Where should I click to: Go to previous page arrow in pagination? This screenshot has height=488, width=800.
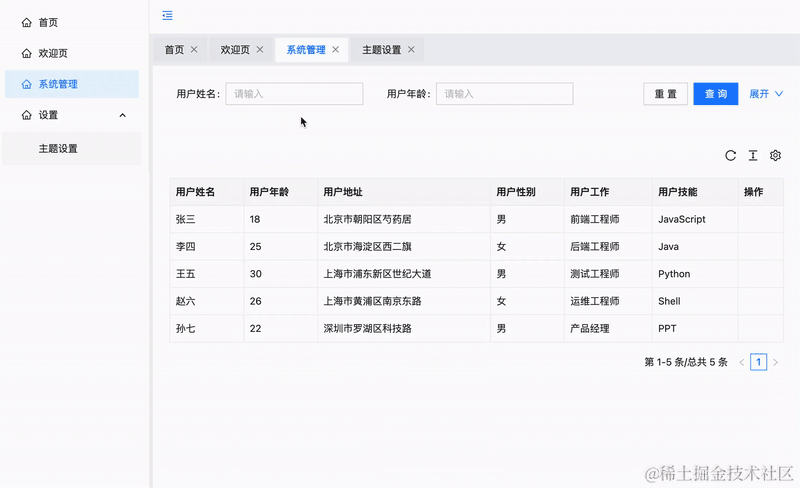tap(742, 362)
